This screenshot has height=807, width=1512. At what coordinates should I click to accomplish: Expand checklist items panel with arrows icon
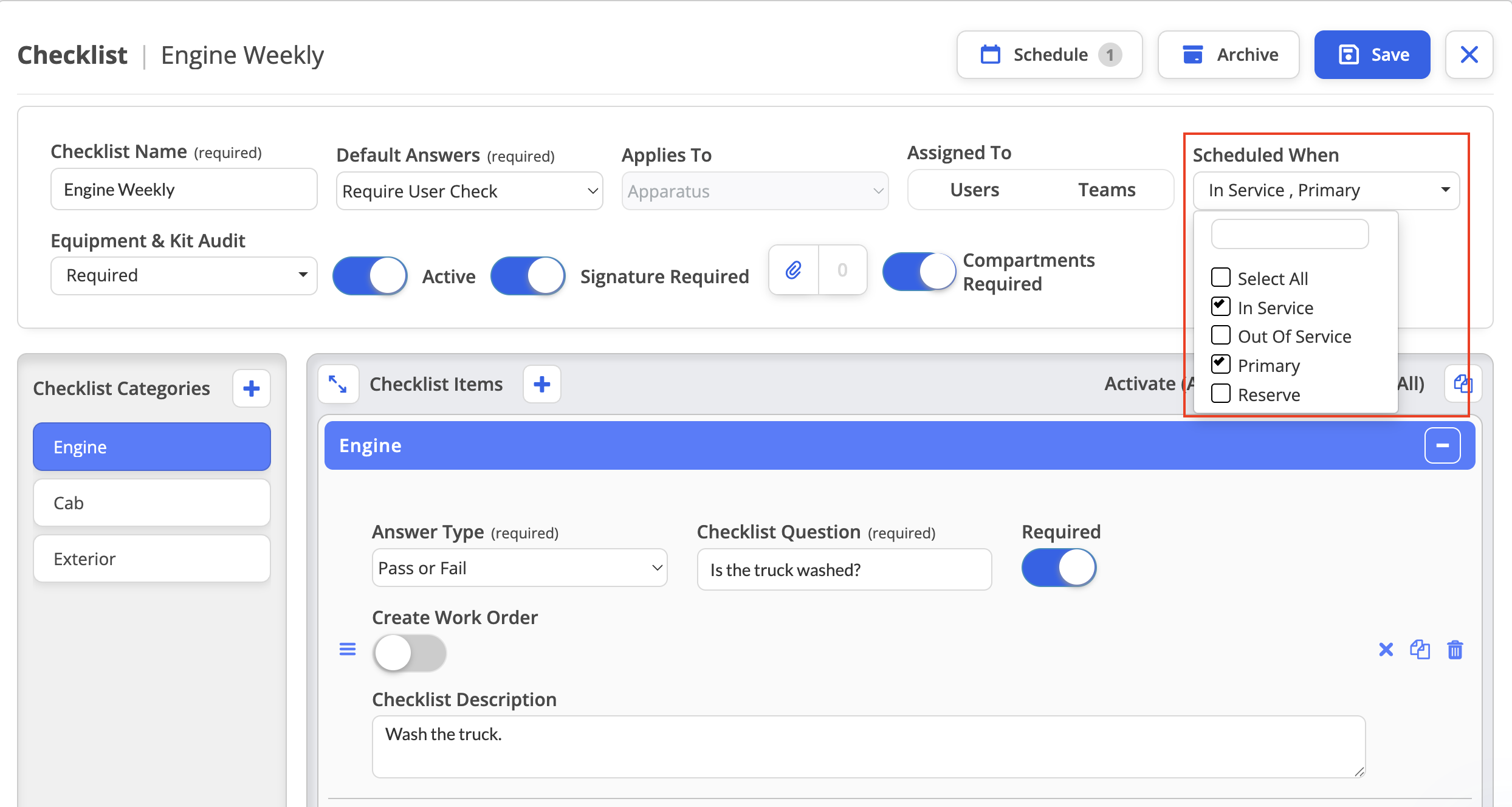(x=338, y=384)
